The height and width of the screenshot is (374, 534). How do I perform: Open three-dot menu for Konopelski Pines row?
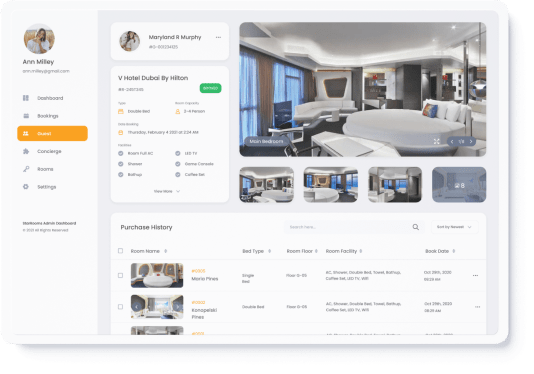(x=477, y=307)
